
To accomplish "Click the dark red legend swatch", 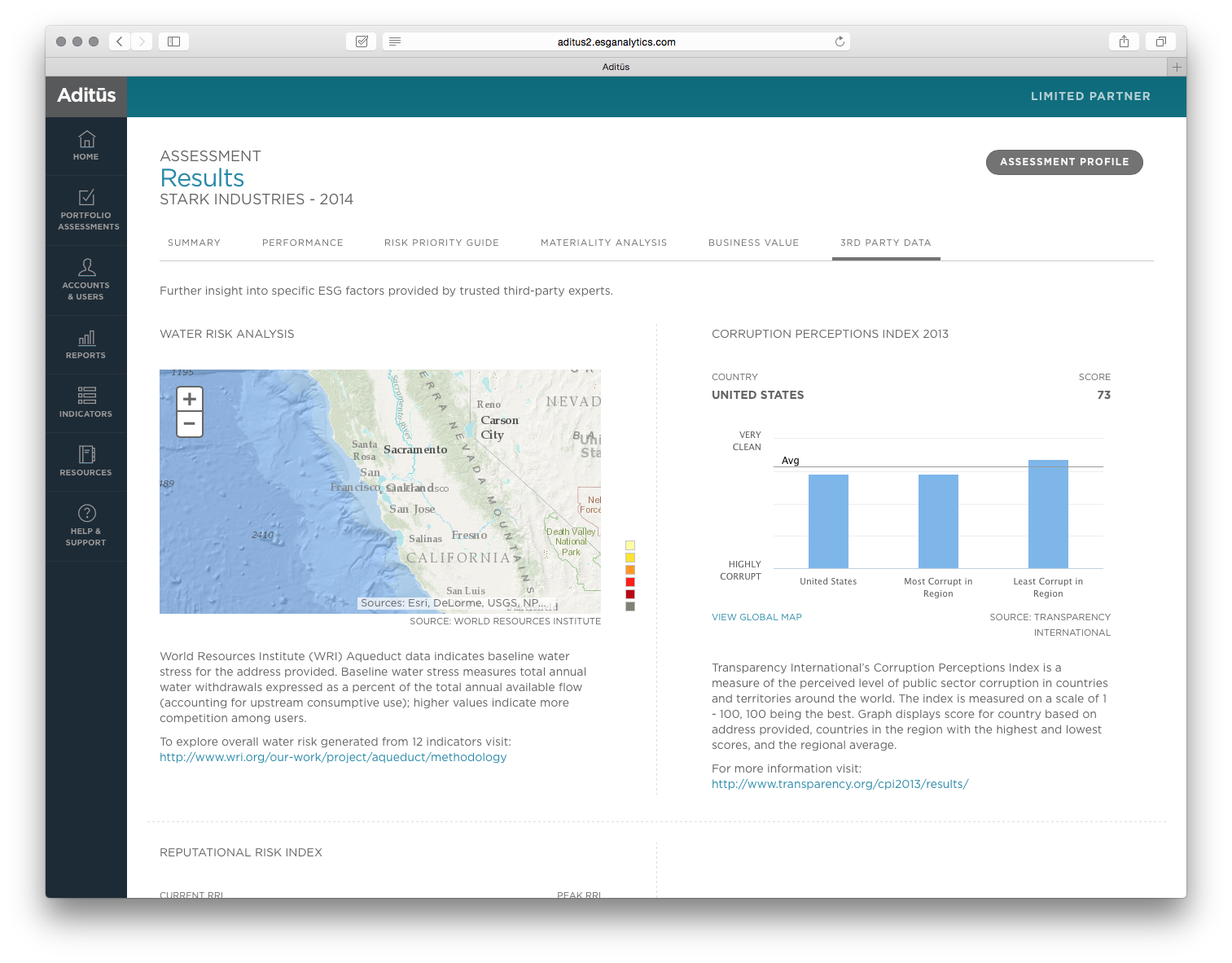I will 630,594.
